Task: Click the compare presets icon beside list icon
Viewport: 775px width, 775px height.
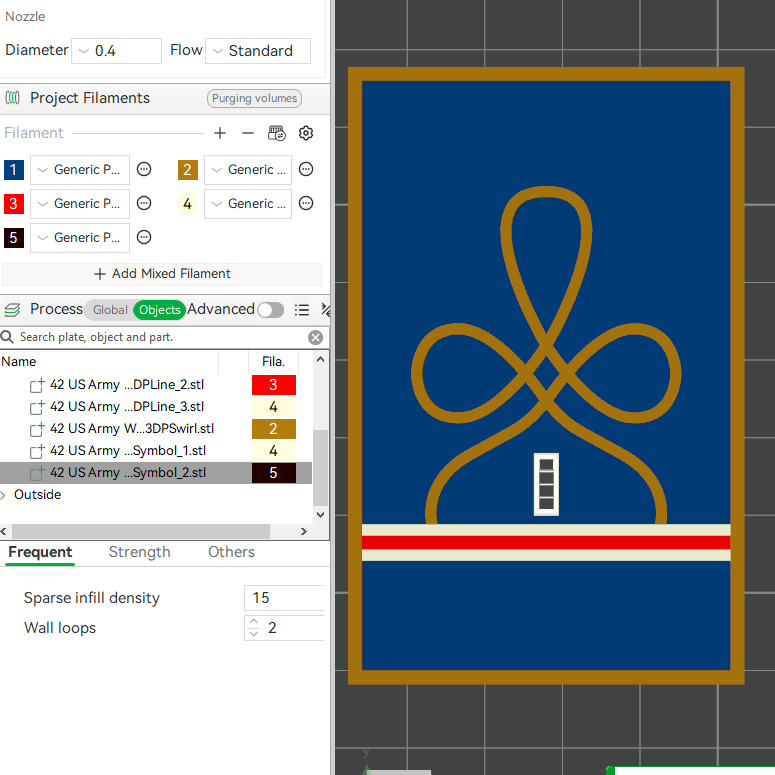Action: pos(325,310)
